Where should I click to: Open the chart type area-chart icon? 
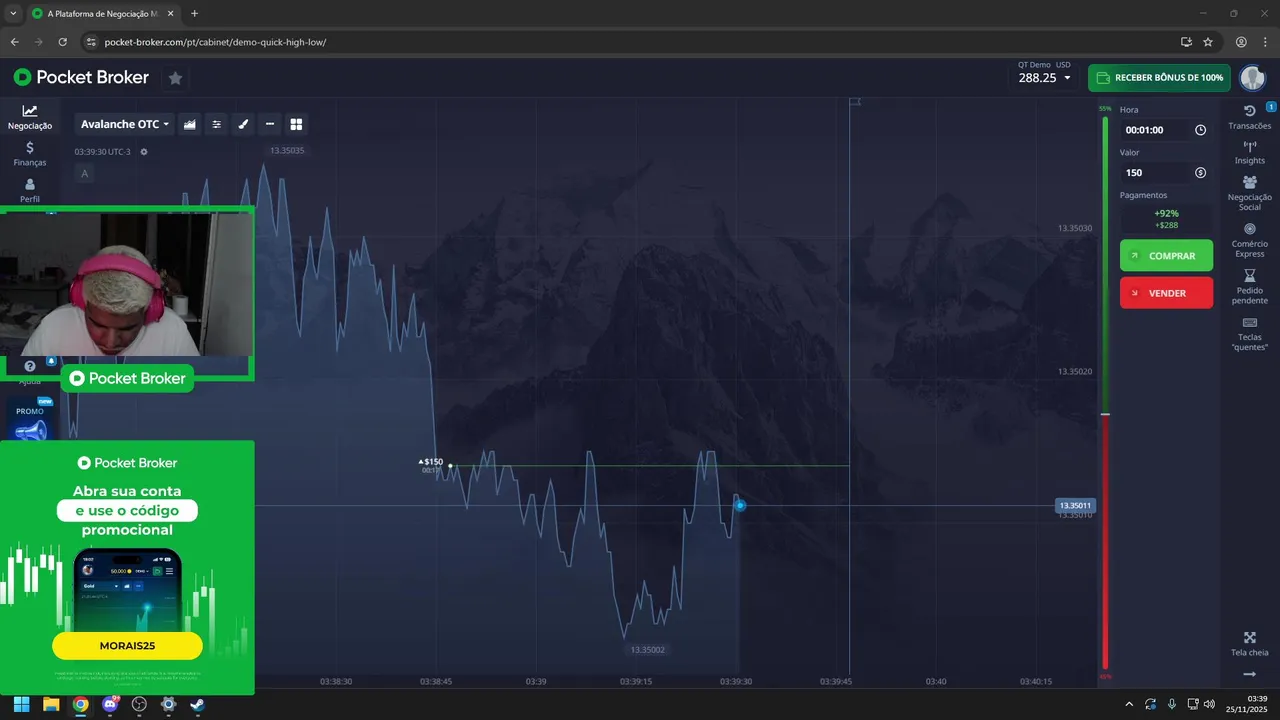[189, 124]
